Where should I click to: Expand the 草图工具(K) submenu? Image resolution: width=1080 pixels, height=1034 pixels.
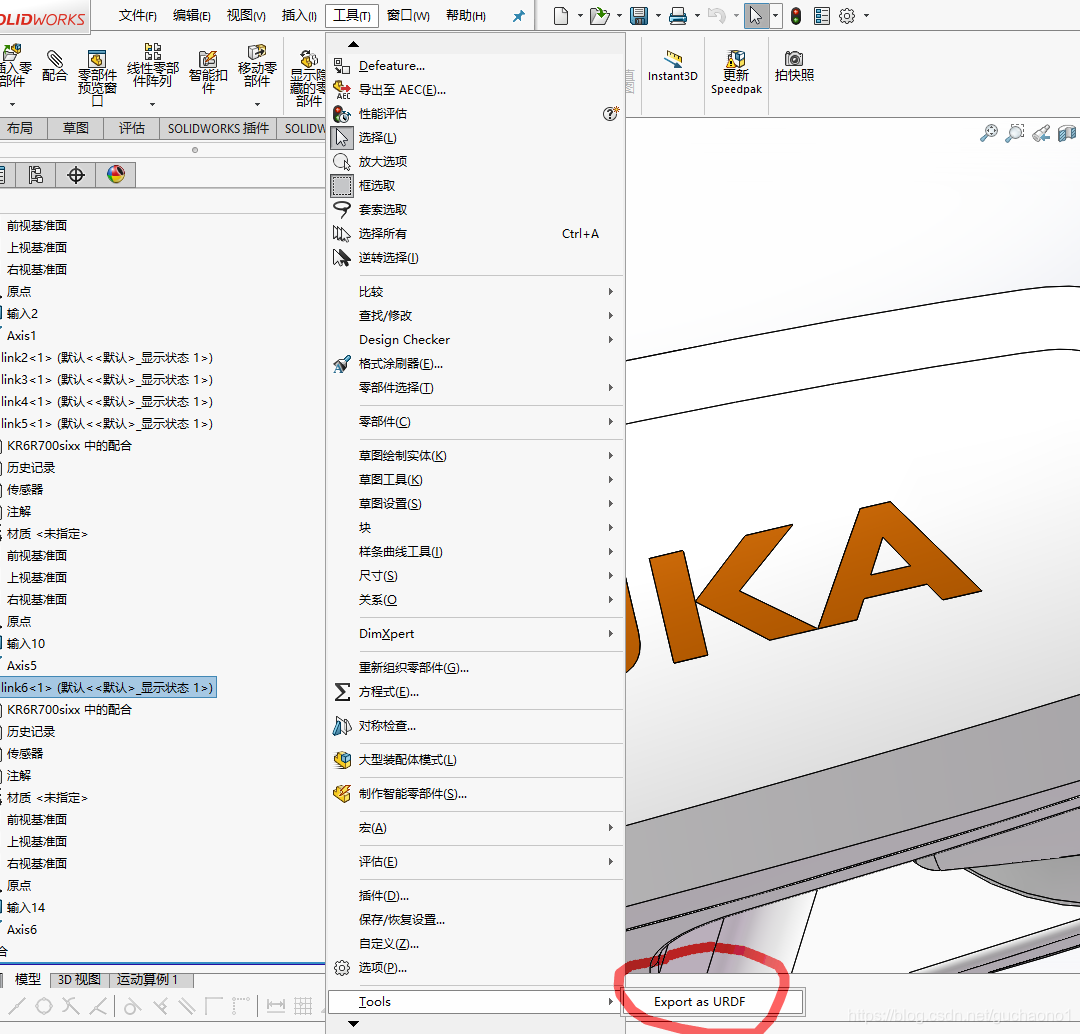click(x=475, y=480)
